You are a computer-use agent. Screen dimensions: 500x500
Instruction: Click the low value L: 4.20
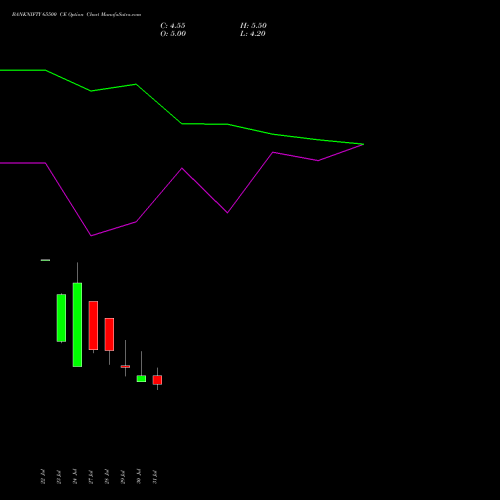coord(253,34)
